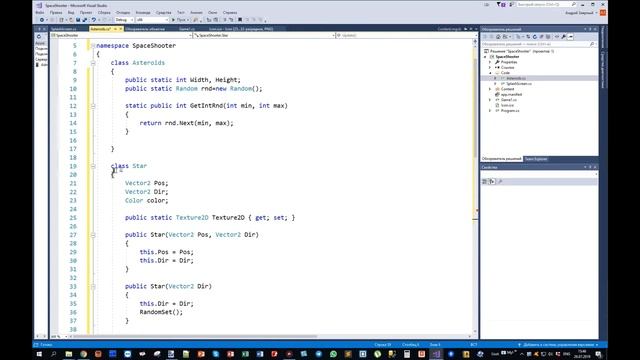Collapse the Star(Vector2 Pos, Vector2 Dir) constructor
640x360 pixels.
click(93, 235)
